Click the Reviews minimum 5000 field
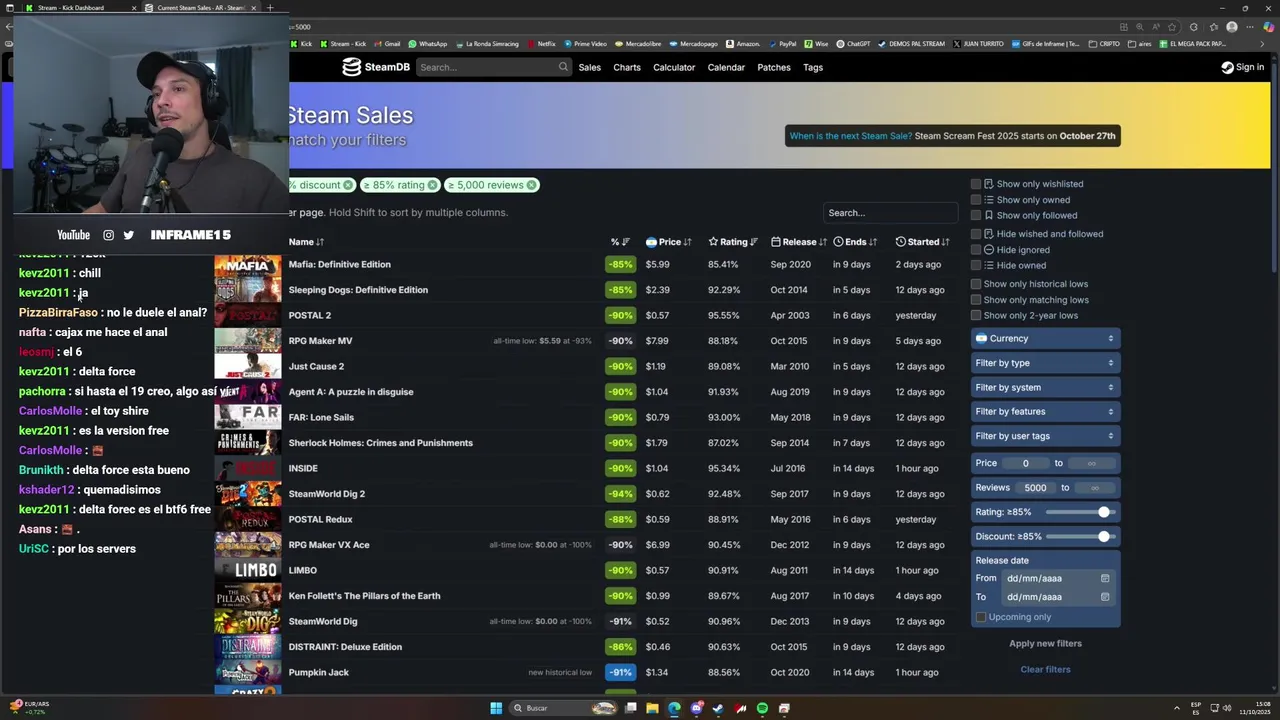This screenshot has width=1280, height=720. coord(1035,488)
